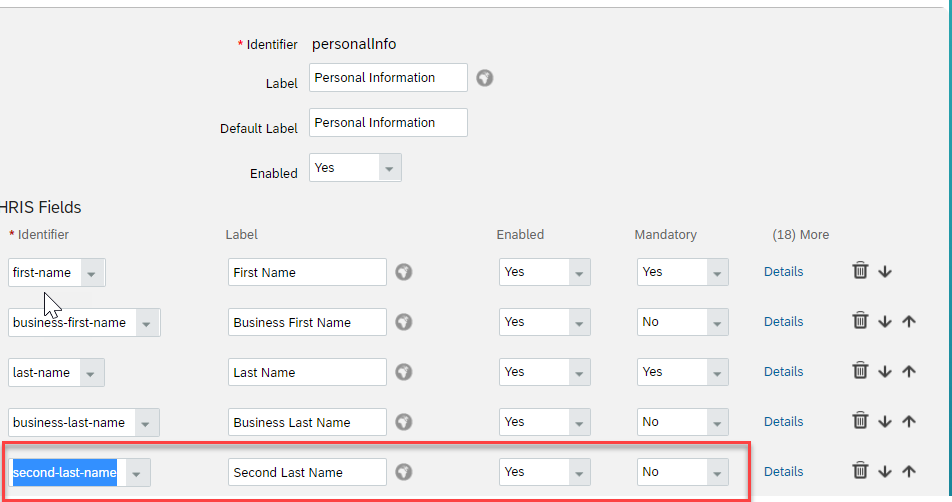Move first-name row down with arrow

[x=885, y=271]
